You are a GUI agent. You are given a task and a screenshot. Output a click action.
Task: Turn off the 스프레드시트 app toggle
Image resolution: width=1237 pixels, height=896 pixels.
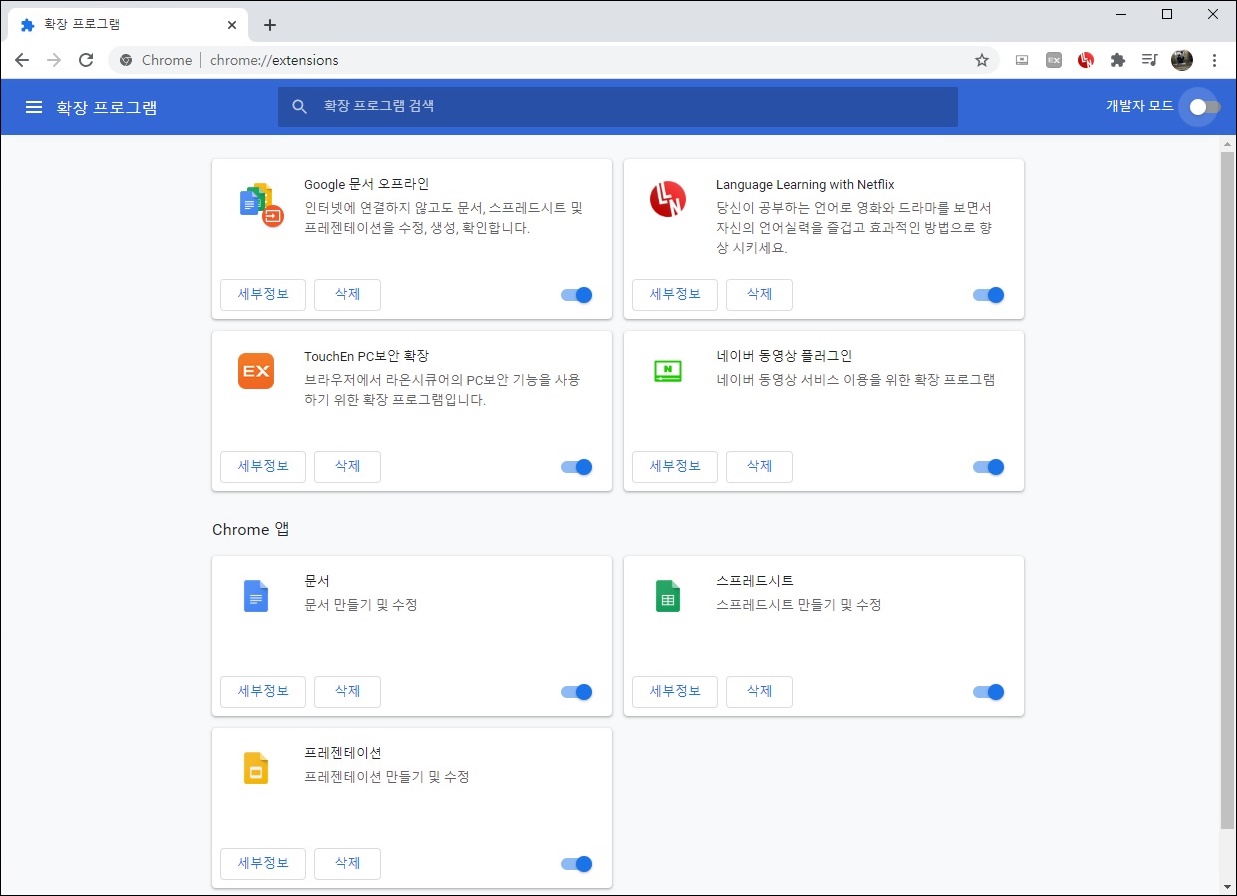point(989,692)
